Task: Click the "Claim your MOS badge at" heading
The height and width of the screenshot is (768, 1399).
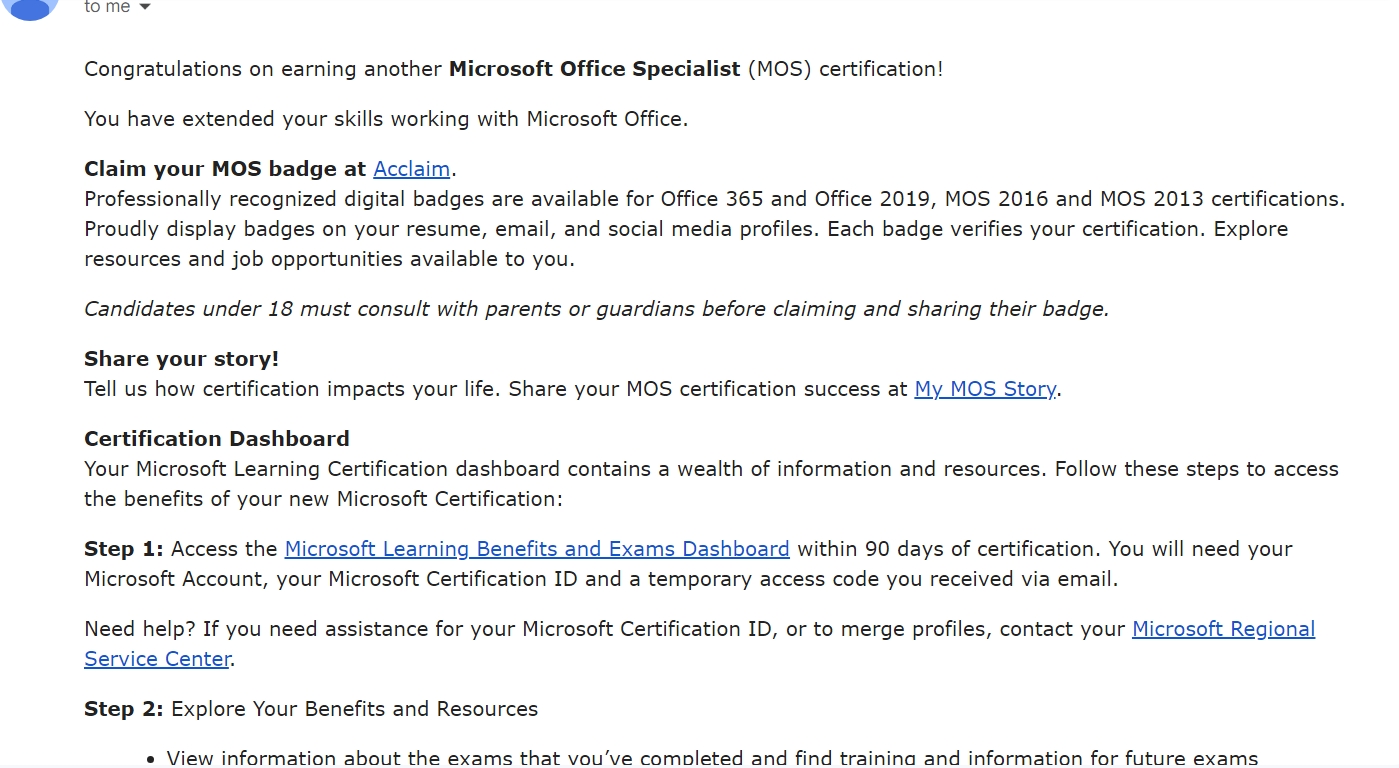Action: 225,169
